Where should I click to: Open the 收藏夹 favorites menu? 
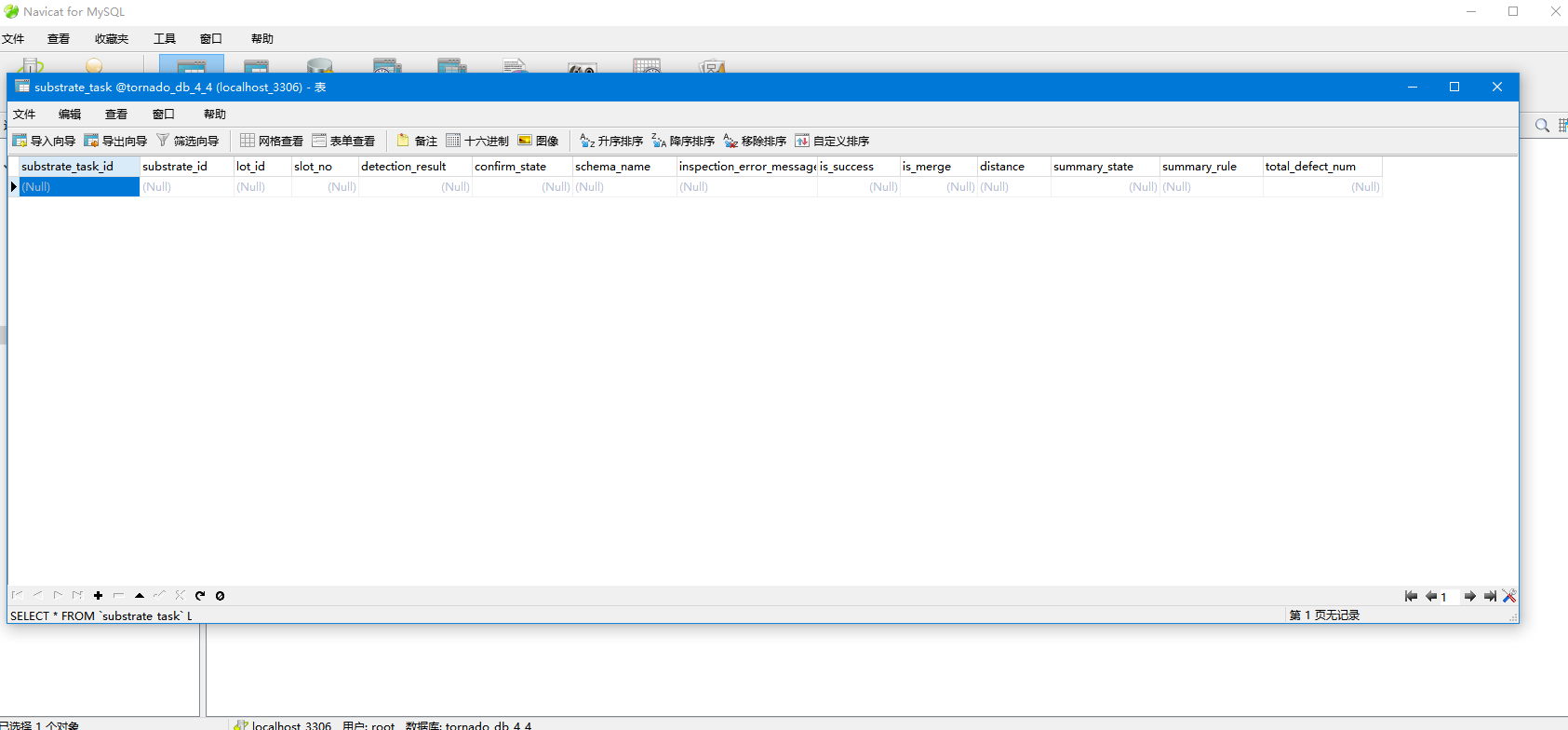point(112,38)
